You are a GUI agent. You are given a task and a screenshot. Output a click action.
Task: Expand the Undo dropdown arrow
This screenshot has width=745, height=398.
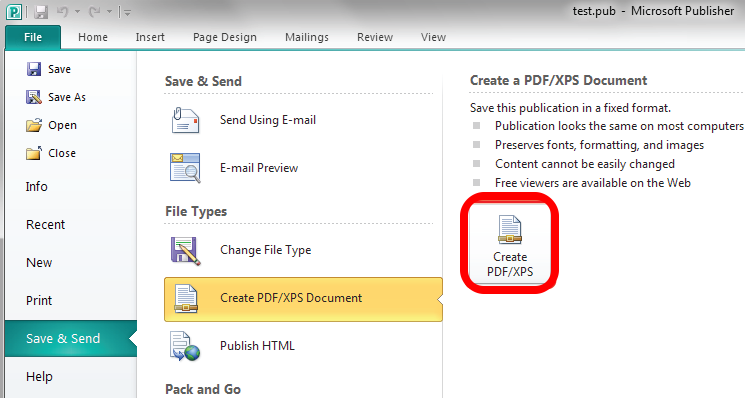point(77,12)
